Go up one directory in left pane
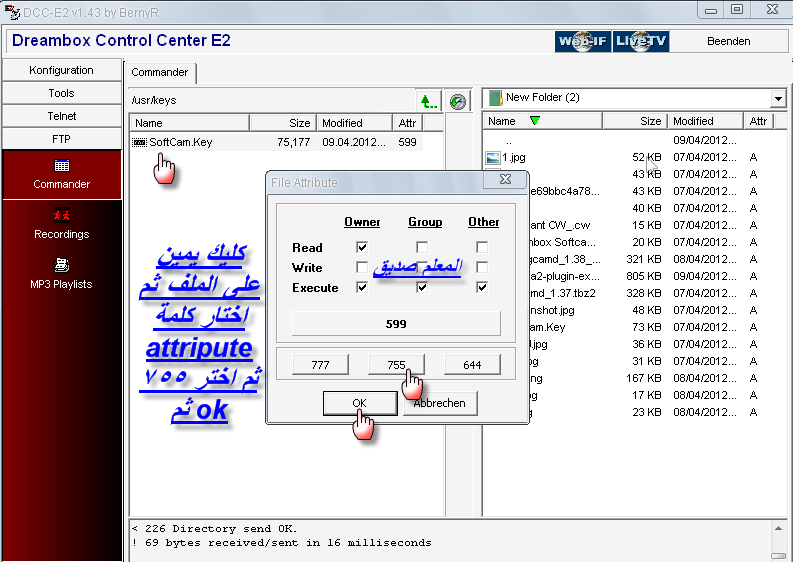Image resolution: width=793 pixels, height=562 pixels. pos(429,101)
